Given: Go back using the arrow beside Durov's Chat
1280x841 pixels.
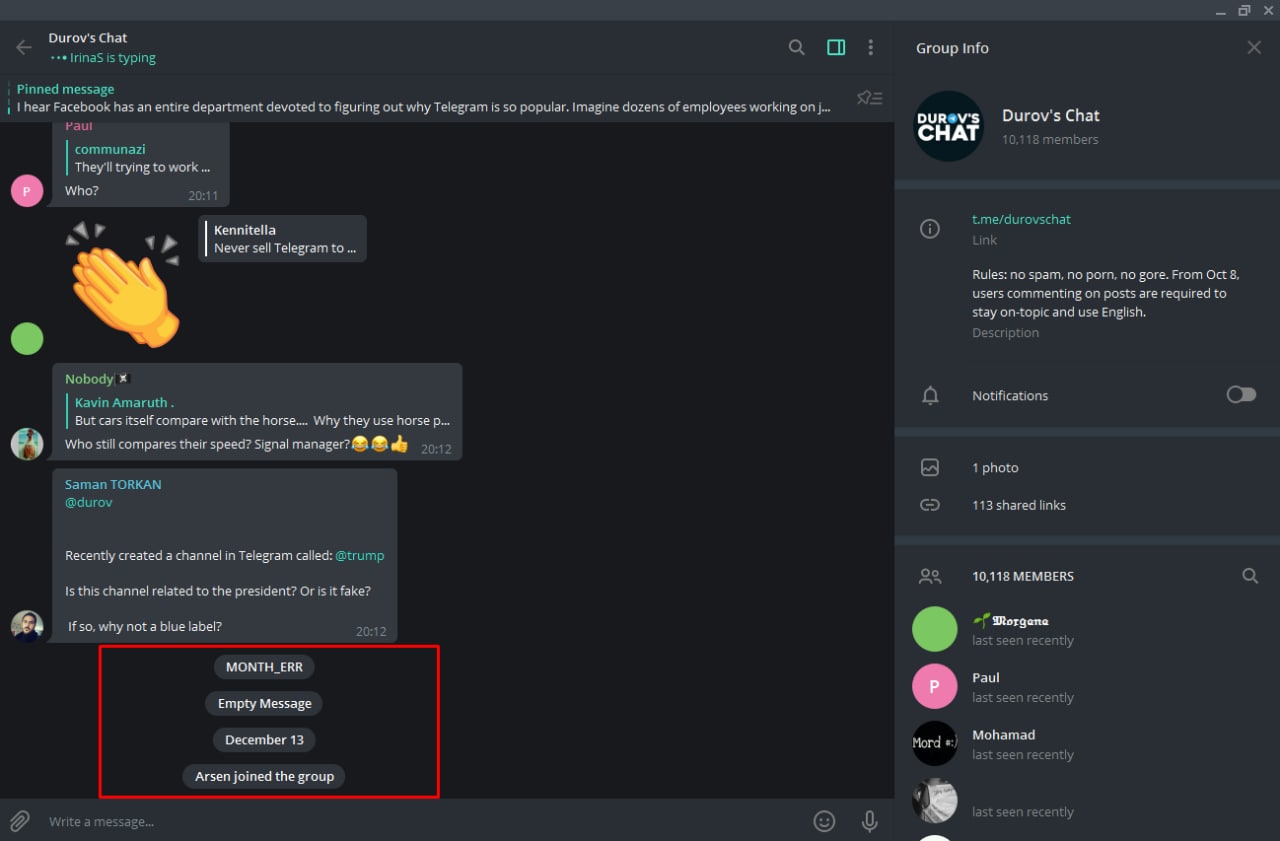Looking at the screenshot, I should pos(24,47).
